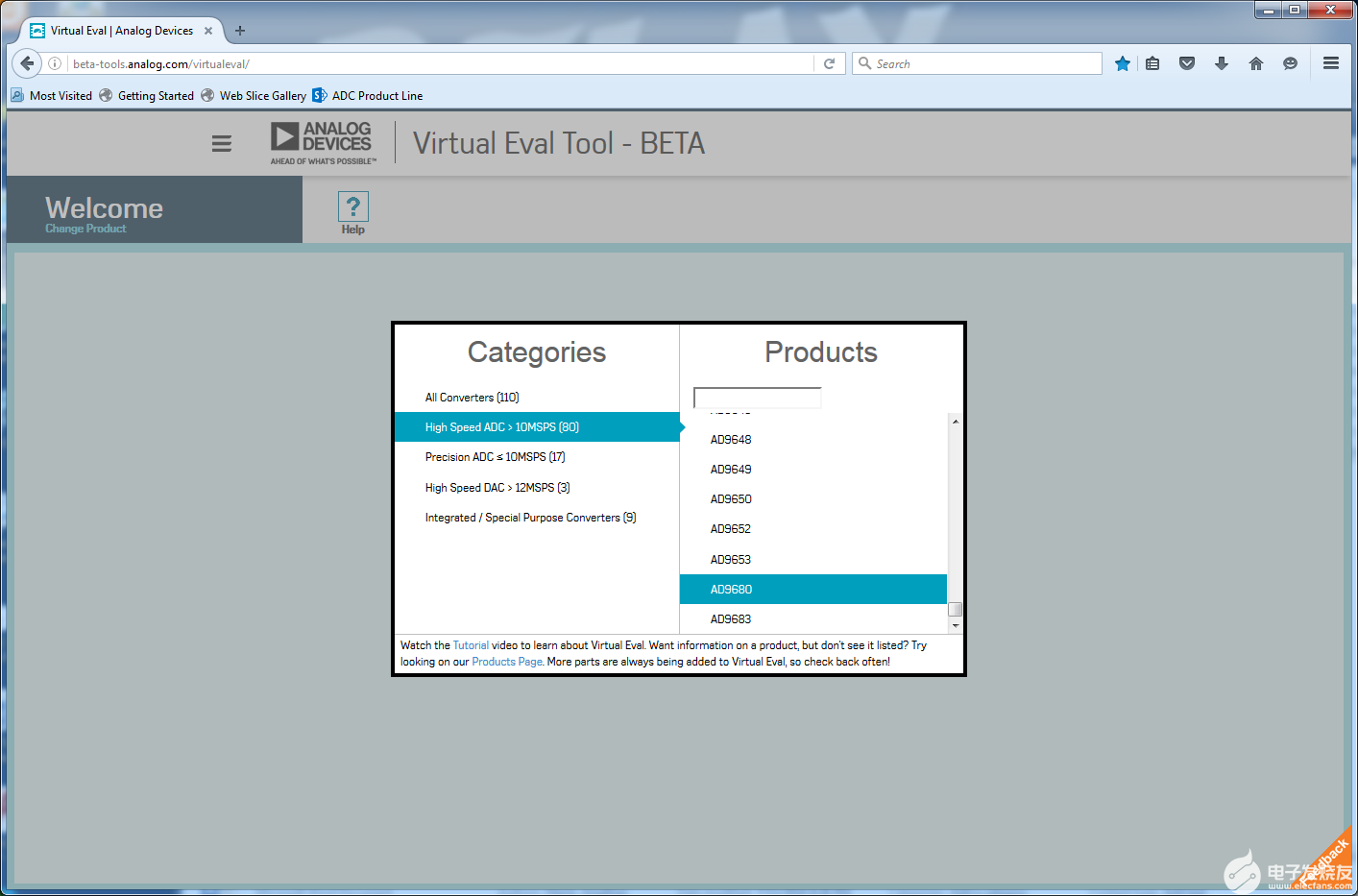Select High Speed ADC > 10MSPS (80) category

coord(537,427)
